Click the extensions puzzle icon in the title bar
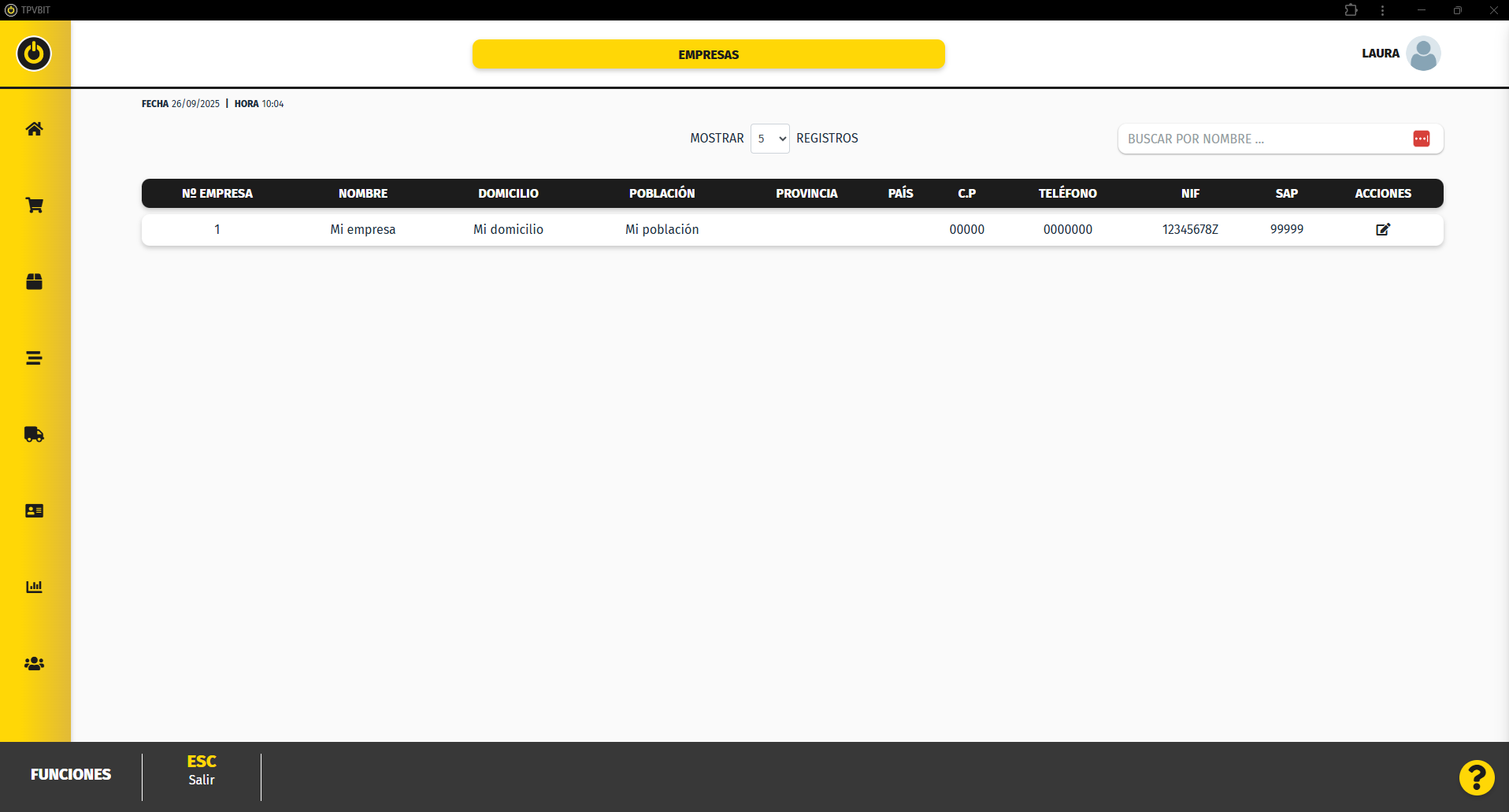Screen dimensions: 1509x812 (x=1351, y=10)
